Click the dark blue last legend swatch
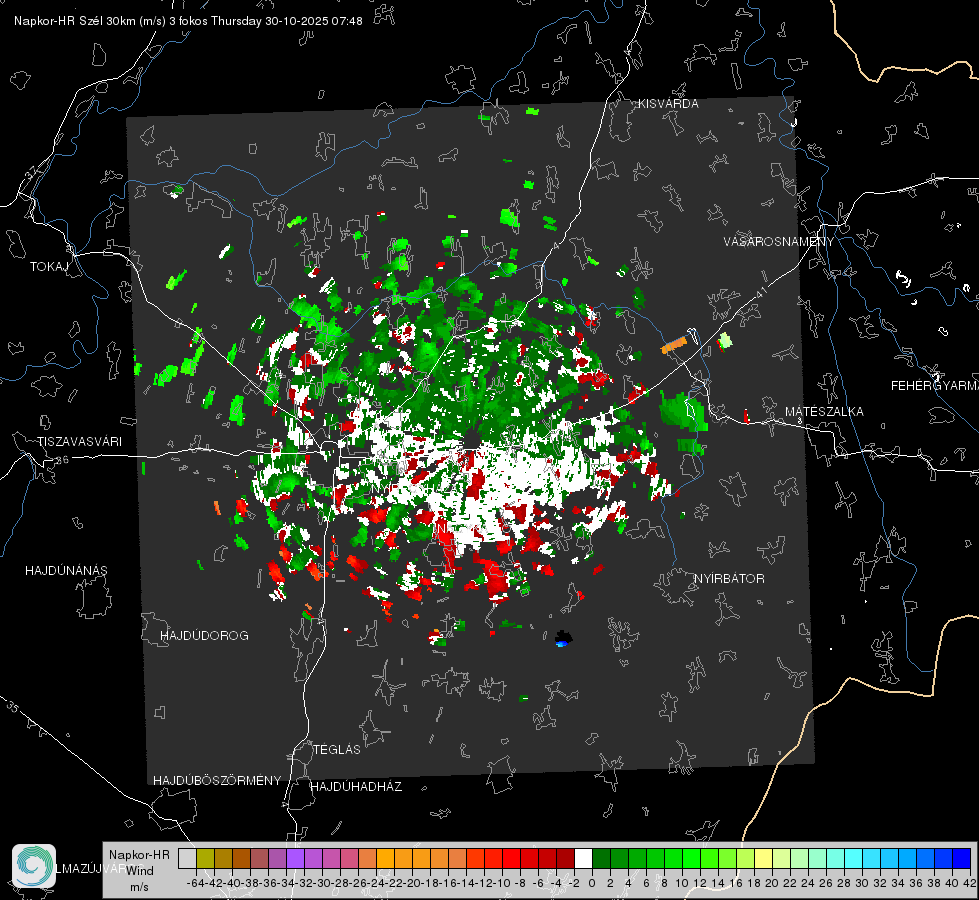 click(x=962, y=859)
